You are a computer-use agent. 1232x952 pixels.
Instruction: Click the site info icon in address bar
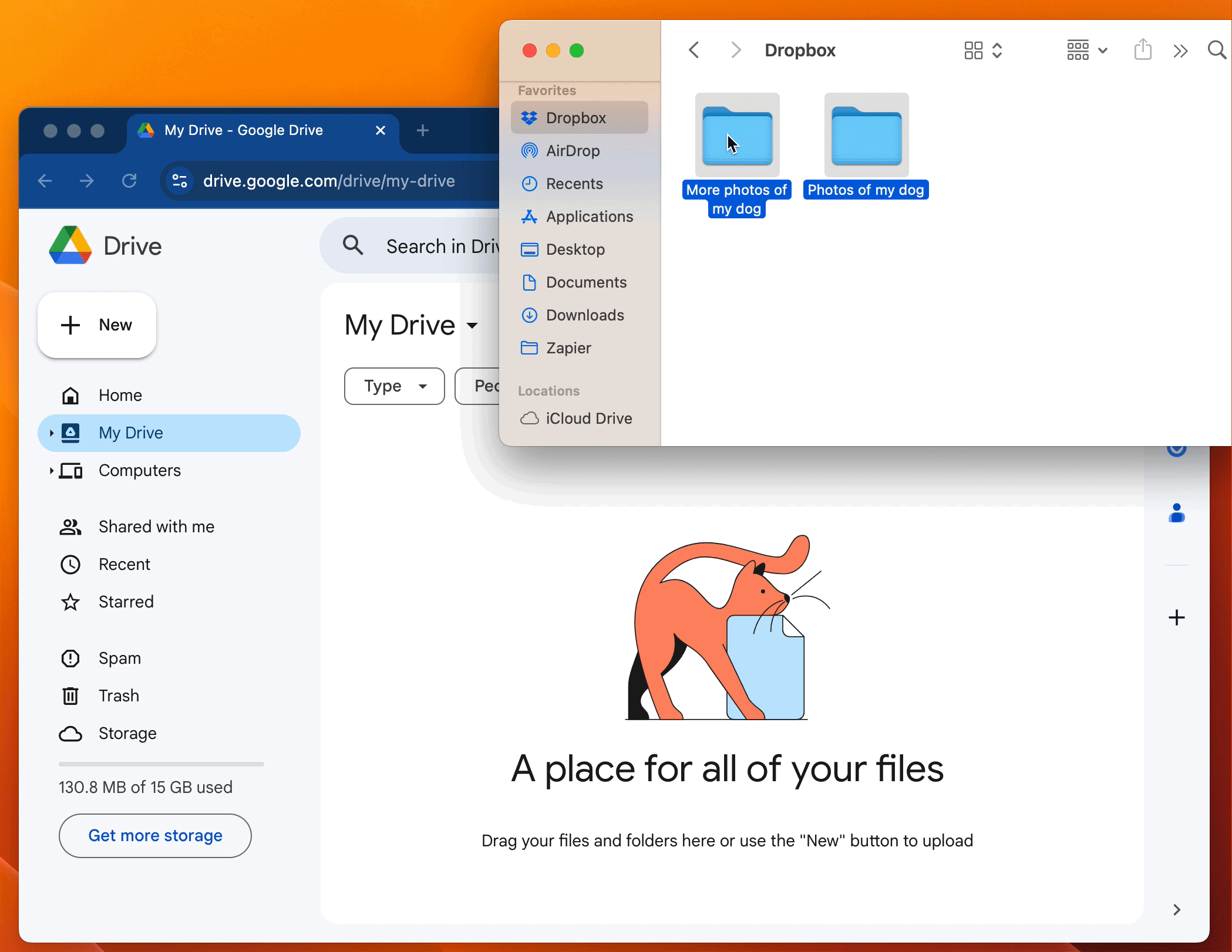click(x=180, y=181)
